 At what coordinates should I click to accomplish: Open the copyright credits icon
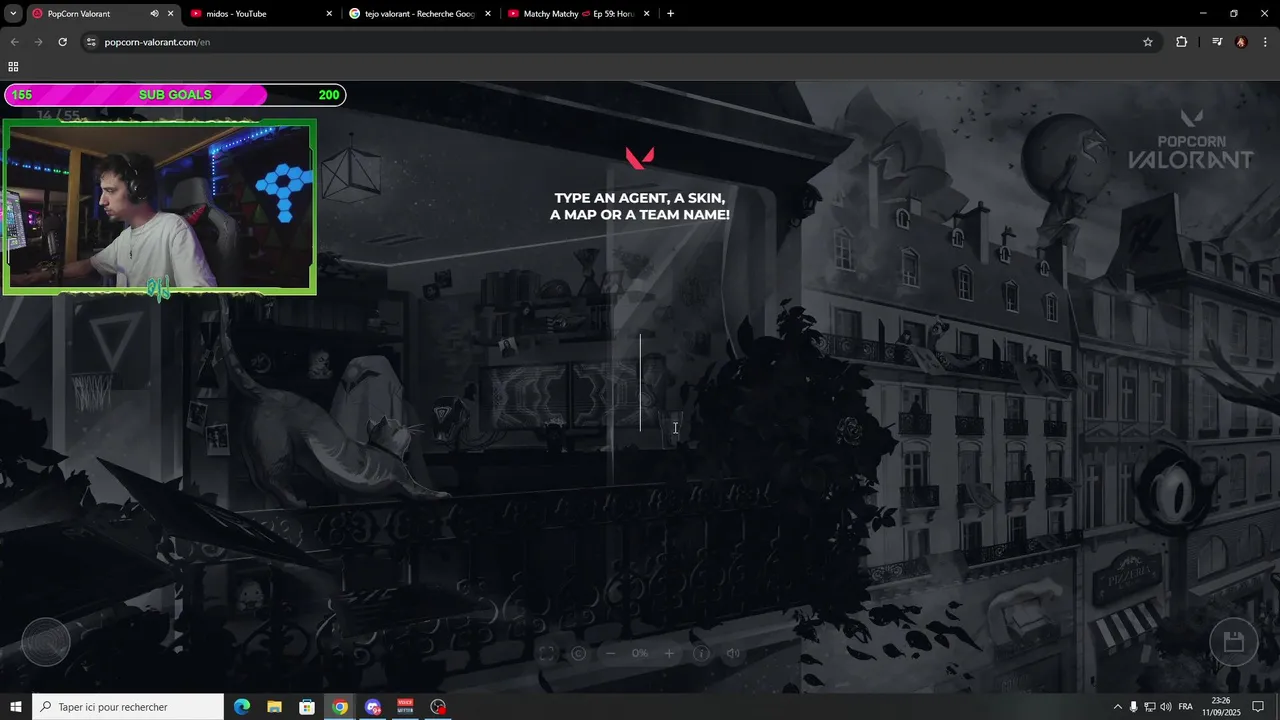578,653
